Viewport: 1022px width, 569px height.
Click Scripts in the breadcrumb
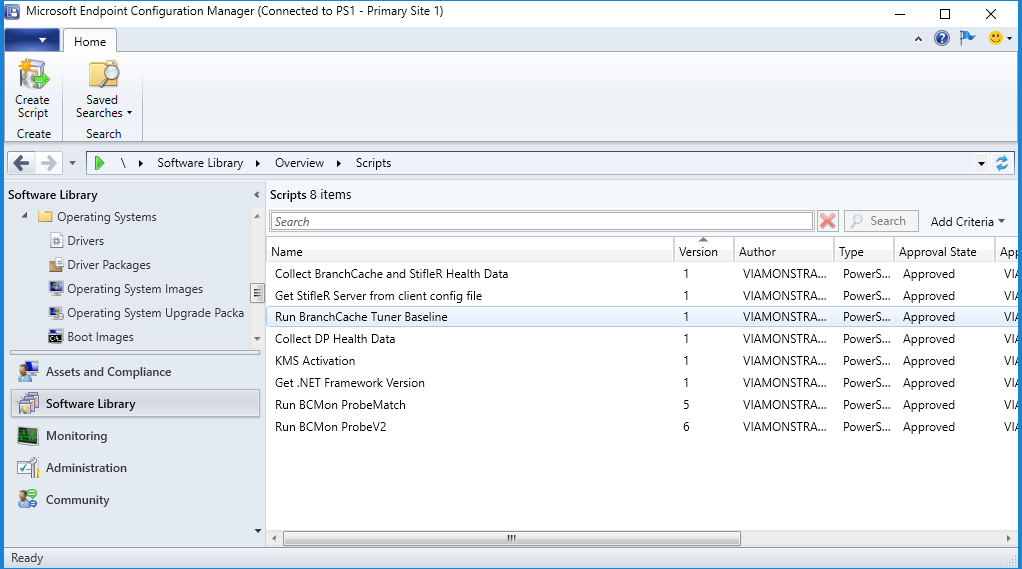(x=373, y=163)
